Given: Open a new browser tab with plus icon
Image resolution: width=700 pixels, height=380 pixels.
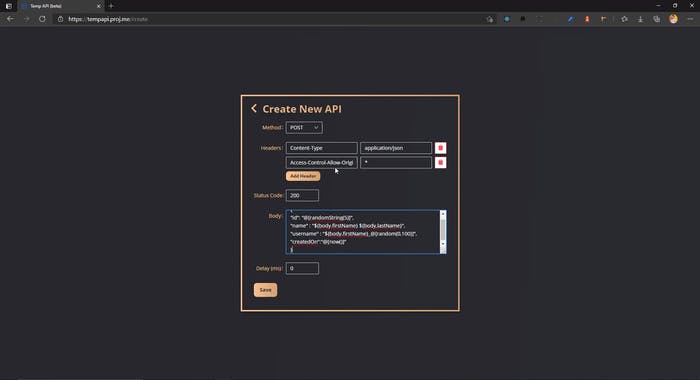Looking at the screenshot, I should click(x=111, y=6).
